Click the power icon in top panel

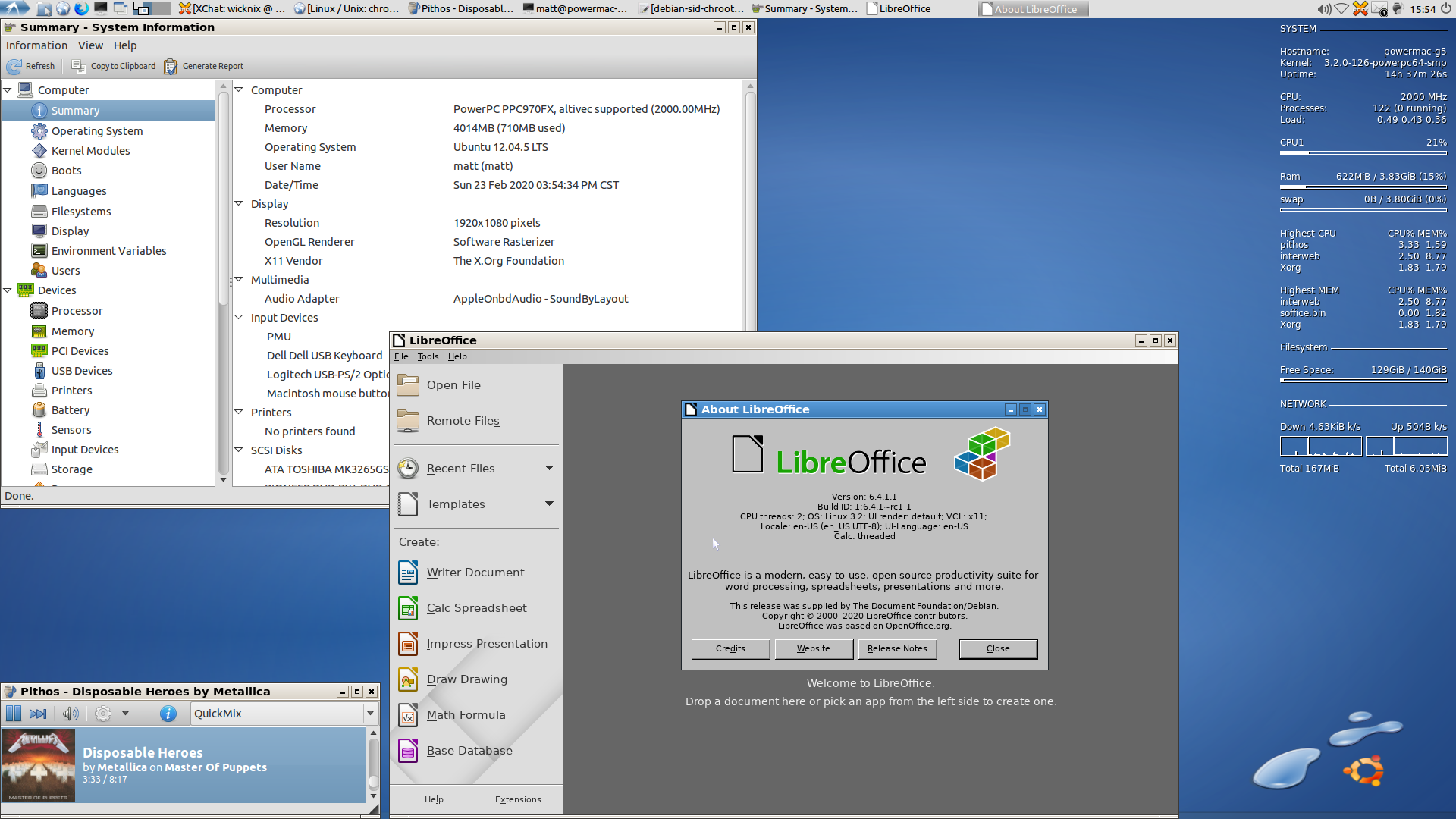pos(1445,9)
